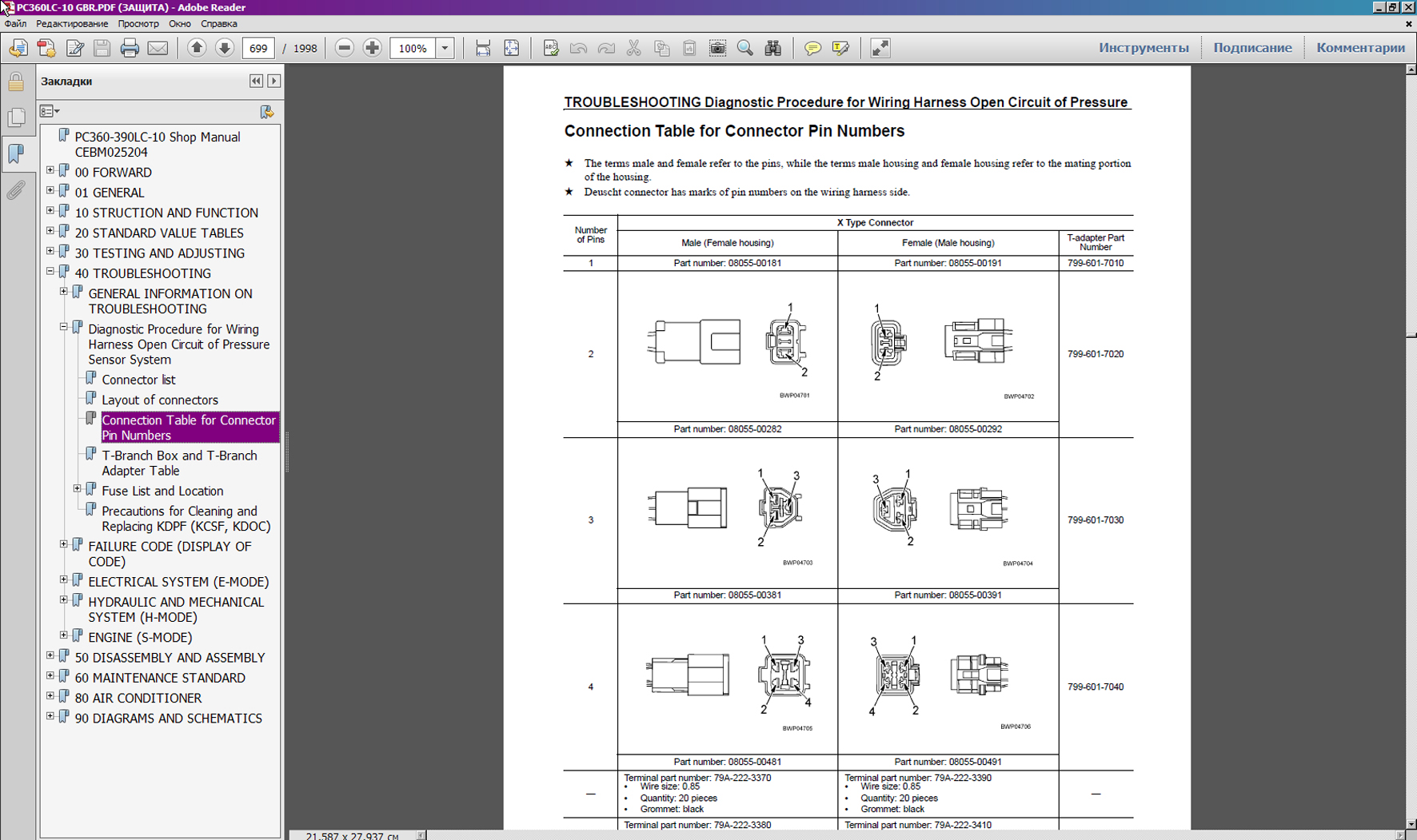Zoom in with plus button
The width and height of the screenshot is (1417, 840).
373,49
